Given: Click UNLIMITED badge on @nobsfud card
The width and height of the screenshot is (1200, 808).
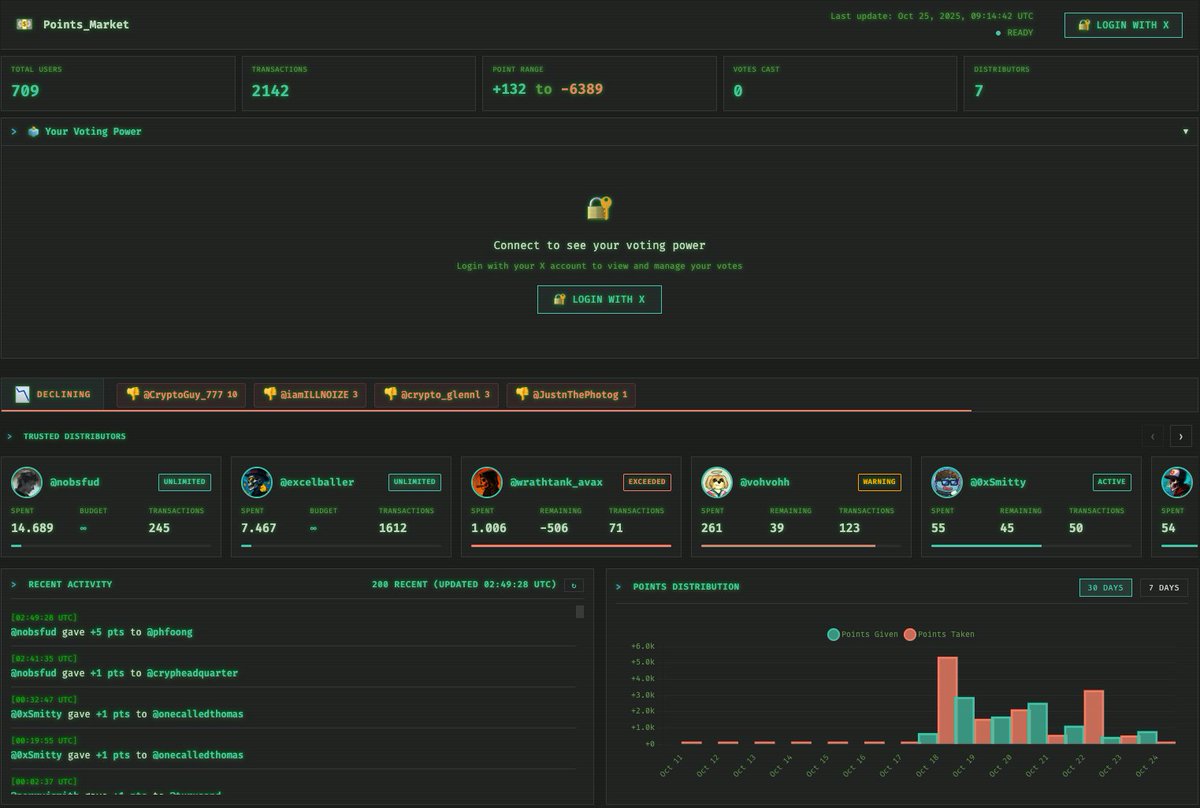Looking at the screenshot, I should [184, 482].
